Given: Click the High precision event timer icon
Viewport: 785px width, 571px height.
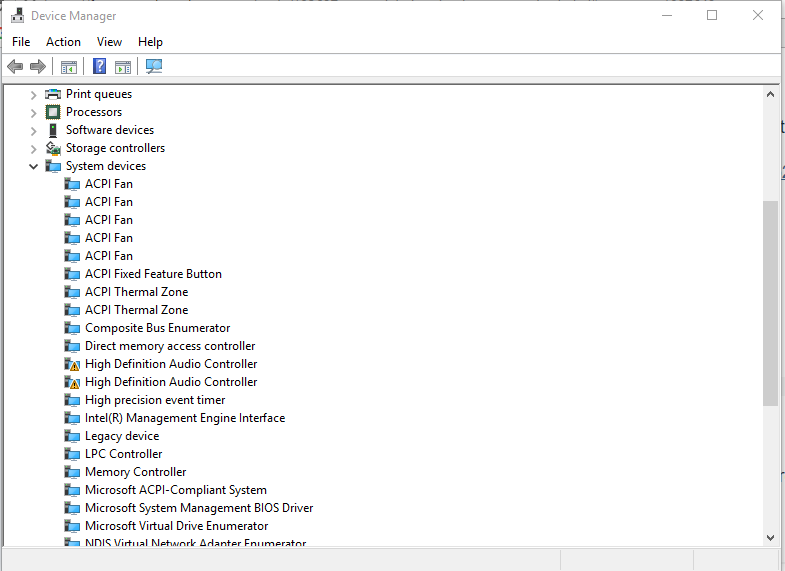Looking at the screenshot, I should (x=72, y=400).
